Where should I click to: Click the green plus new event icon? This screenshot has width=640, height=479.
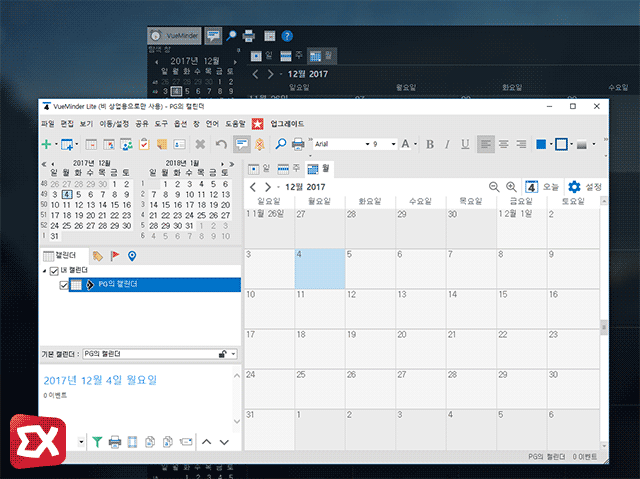tap(46, 144)
